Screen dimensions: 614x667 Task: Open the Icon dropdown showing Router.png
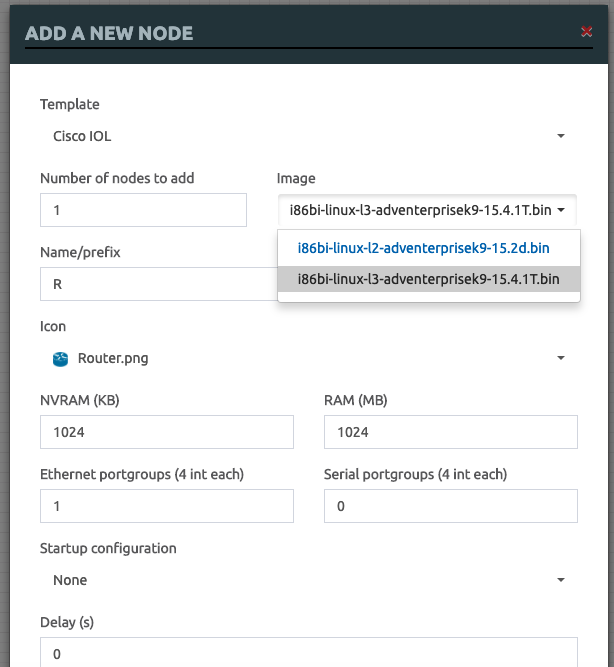click(308, 358)
